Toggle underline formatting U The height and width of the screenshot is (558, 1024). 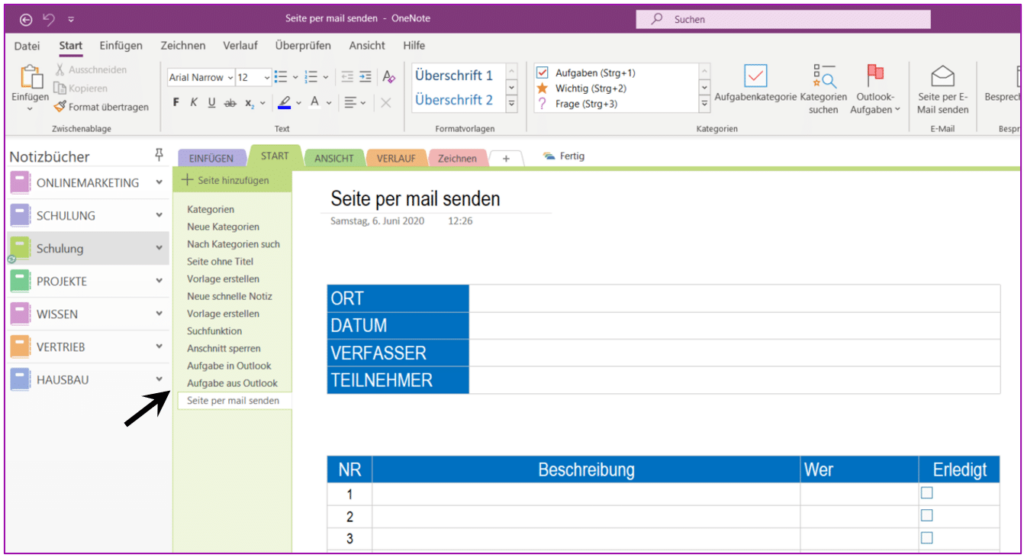pyautogui.click(x=211, y=103)
